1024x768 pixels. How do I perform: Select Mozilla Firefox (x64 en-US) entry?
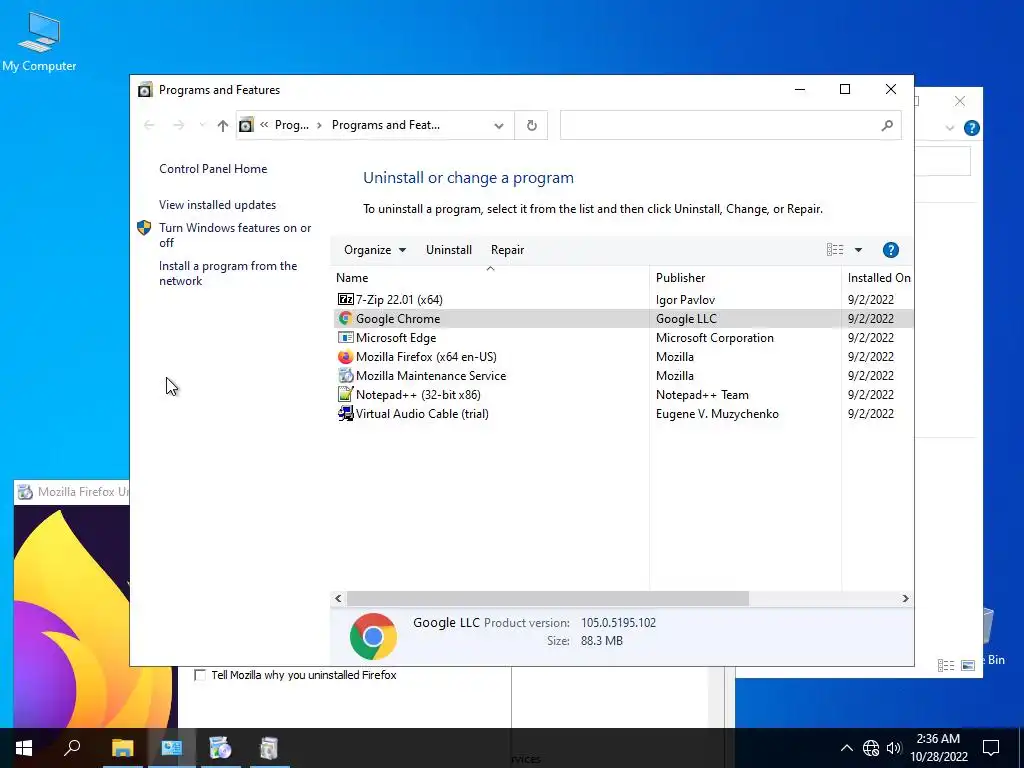(x=622, y=357)
